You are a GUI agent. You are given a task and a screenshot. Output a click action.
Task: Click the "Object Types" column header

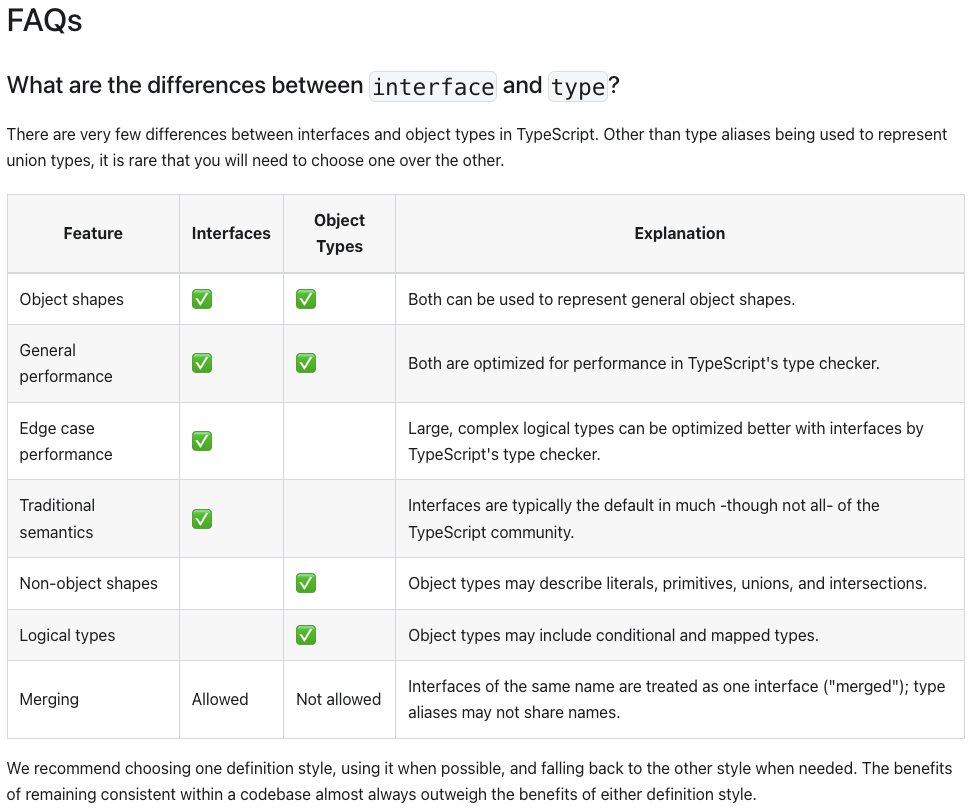point(339,233)
